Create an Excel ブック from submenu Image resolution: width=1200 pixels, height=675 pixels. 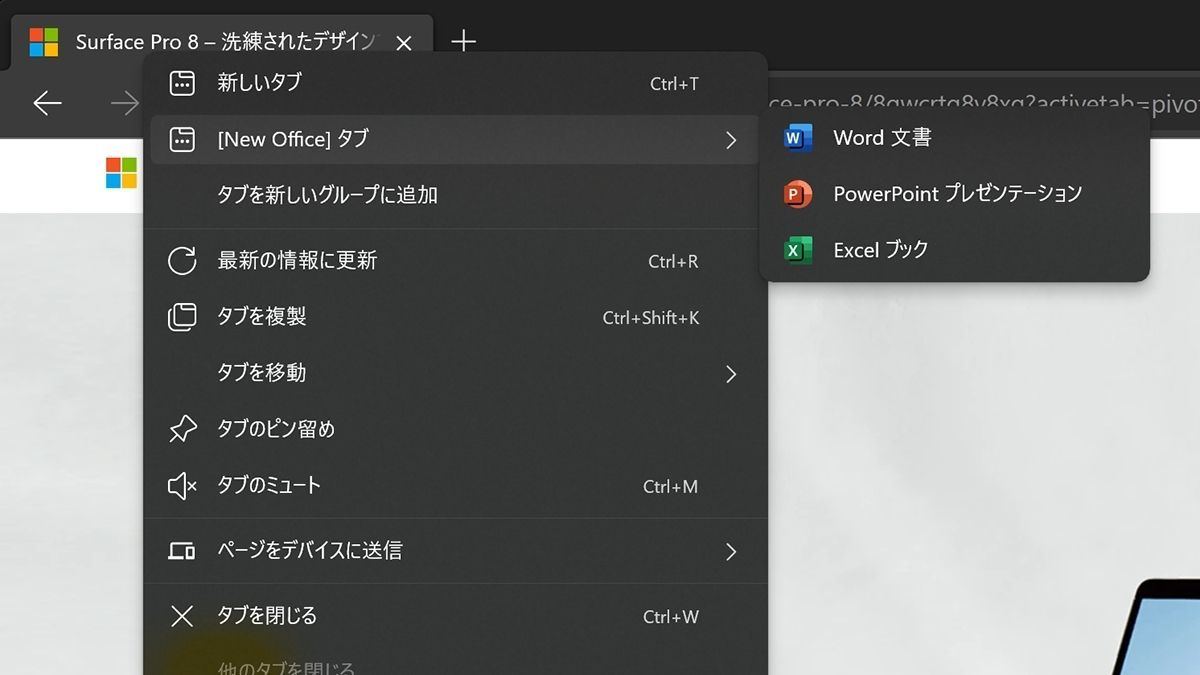(955, 250)
